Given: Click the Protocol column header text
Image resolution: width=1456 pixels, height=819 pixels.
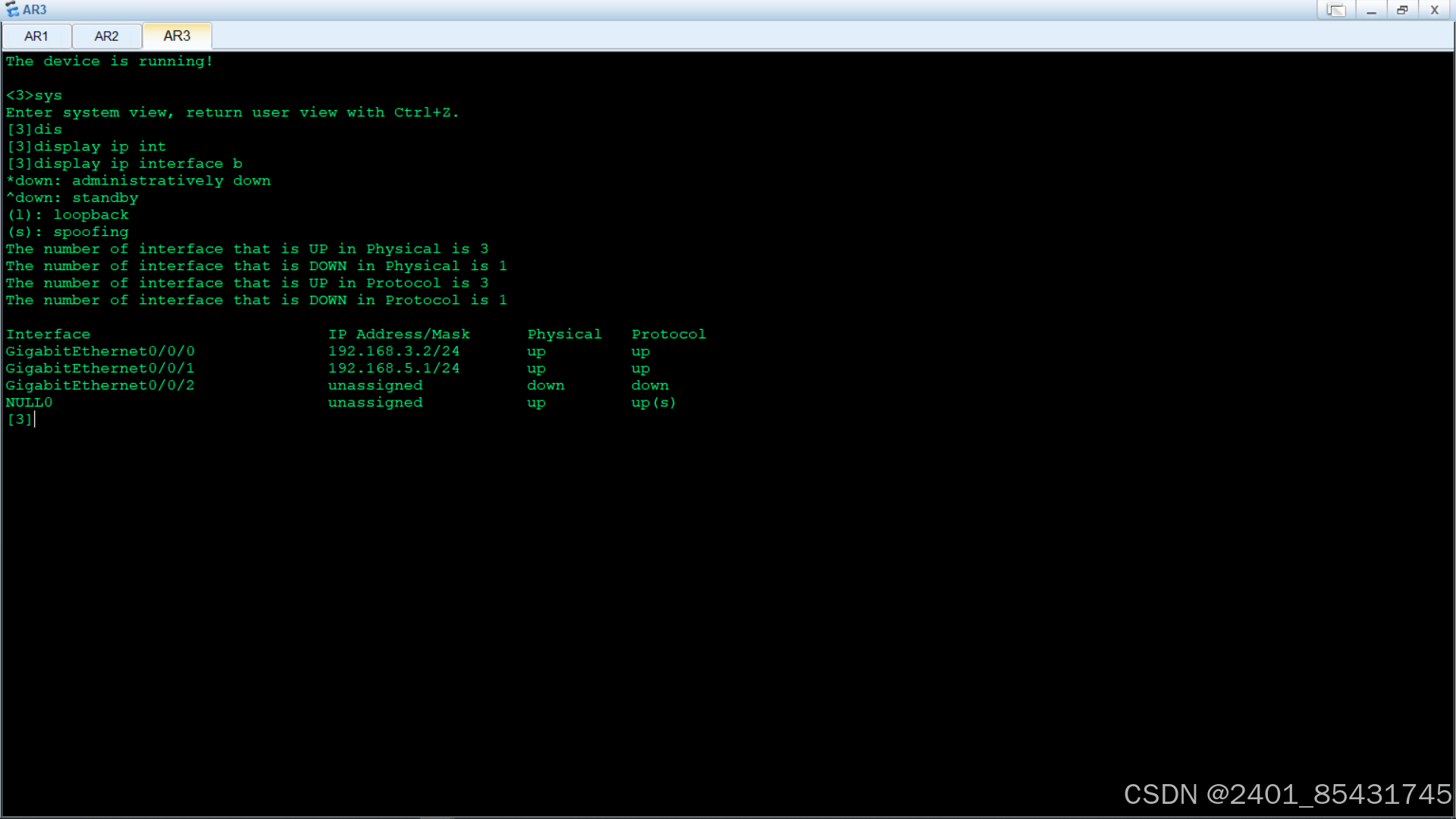Looking at the screenshot, I should point(668,334).
